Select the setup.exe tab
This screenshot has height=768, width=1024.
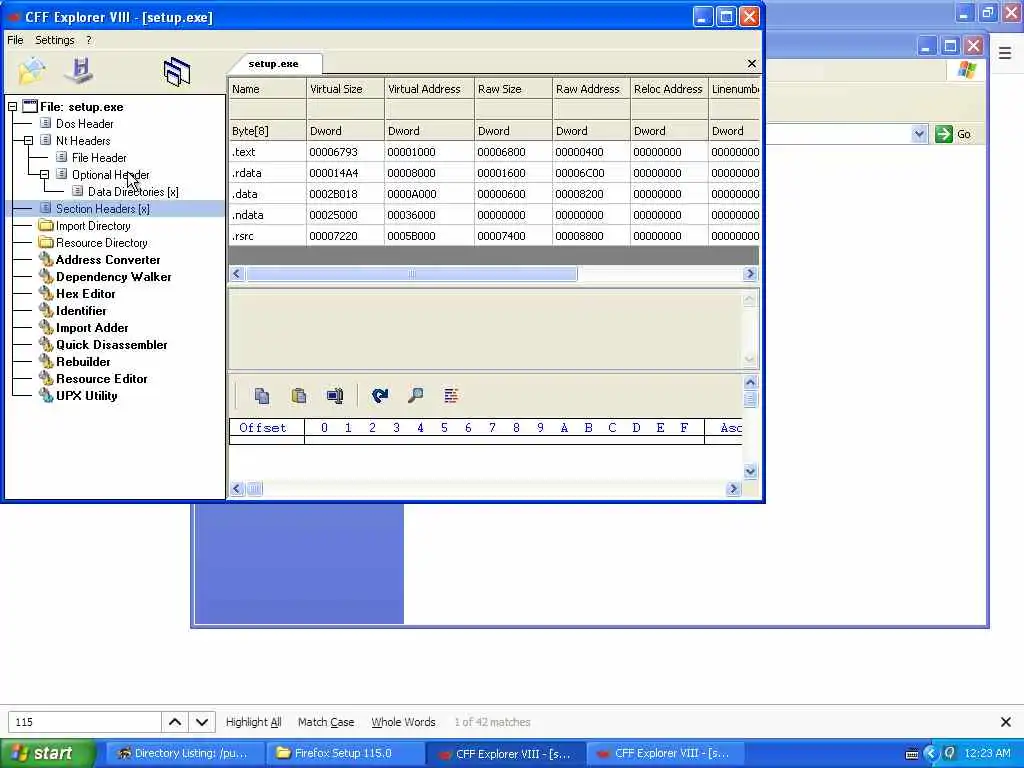(274, 64)
